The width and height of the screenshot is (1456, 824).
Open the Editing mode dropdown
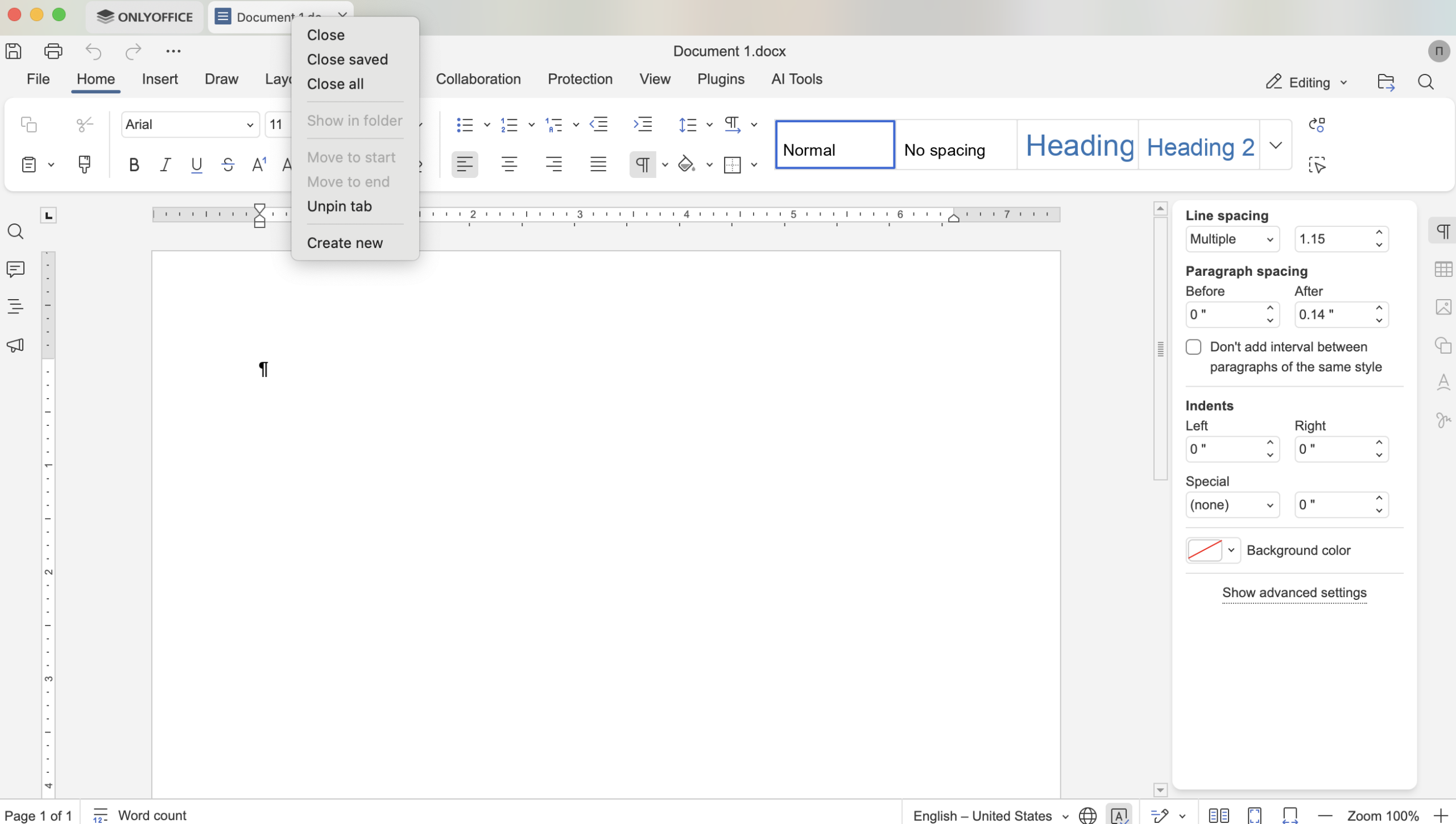pyautogui.click(x=1307, y=82)
